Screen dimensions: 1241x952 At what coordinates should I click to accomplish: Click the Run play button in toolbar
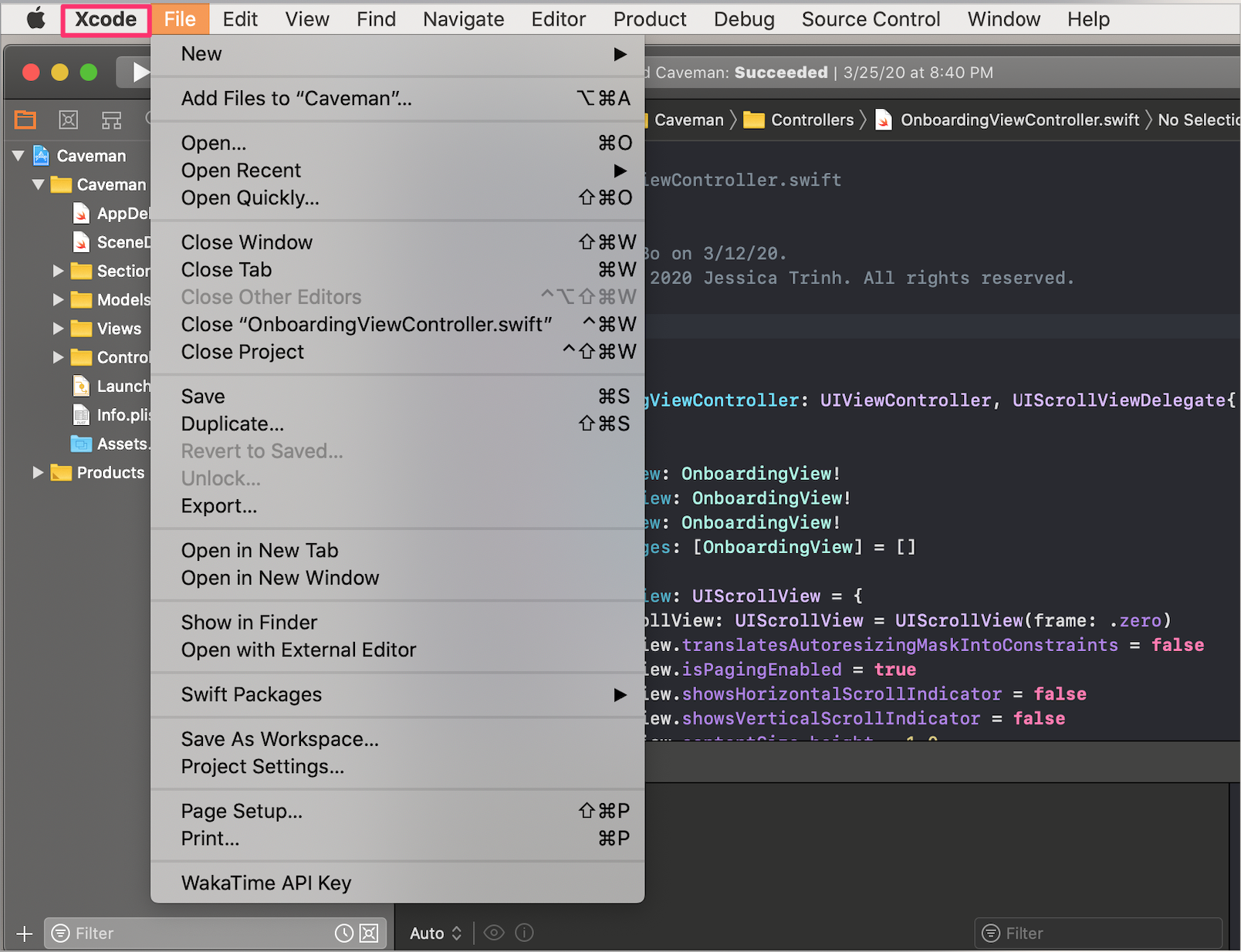click(x=139, y=73)
